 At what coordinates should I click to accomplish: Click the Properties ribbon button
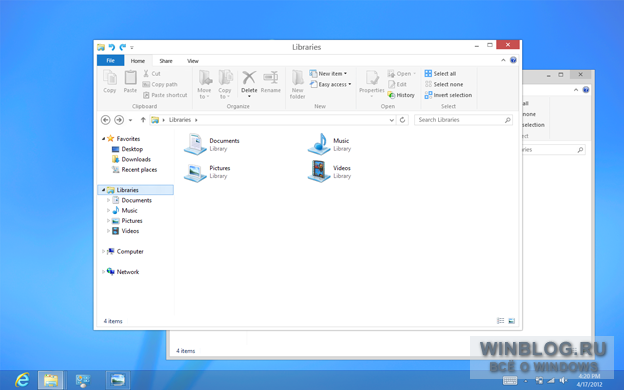pos(372,83)
